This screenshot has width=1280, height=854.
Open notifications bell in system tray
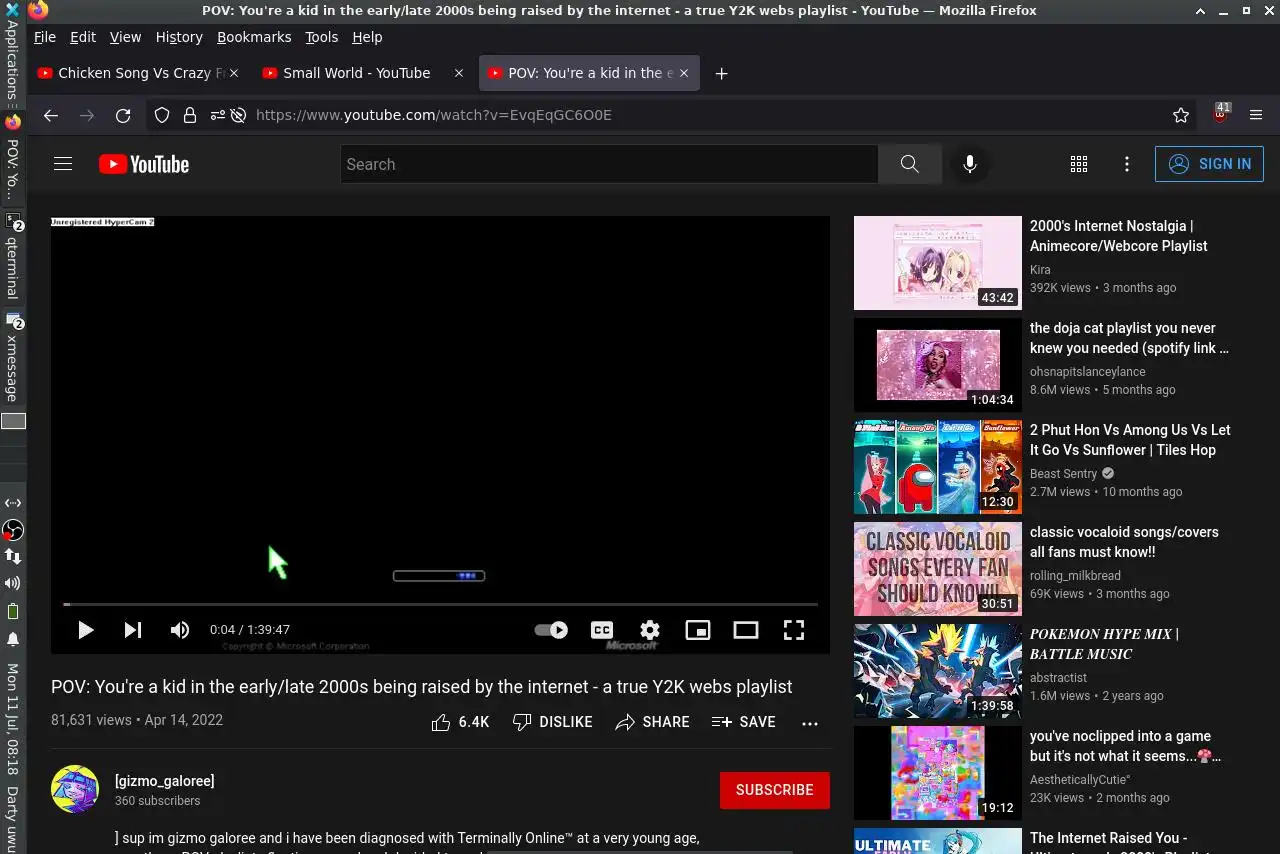(x=13, y=639)
